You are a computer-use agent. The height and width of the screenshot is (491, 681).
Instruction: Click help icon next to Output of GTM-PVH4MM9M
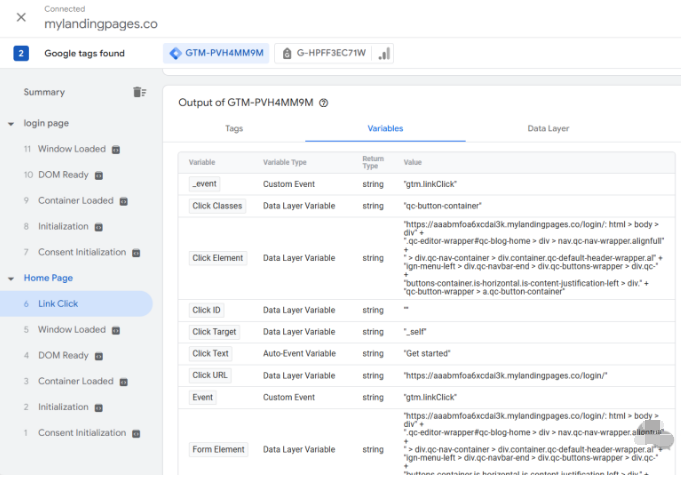point(323,103)
